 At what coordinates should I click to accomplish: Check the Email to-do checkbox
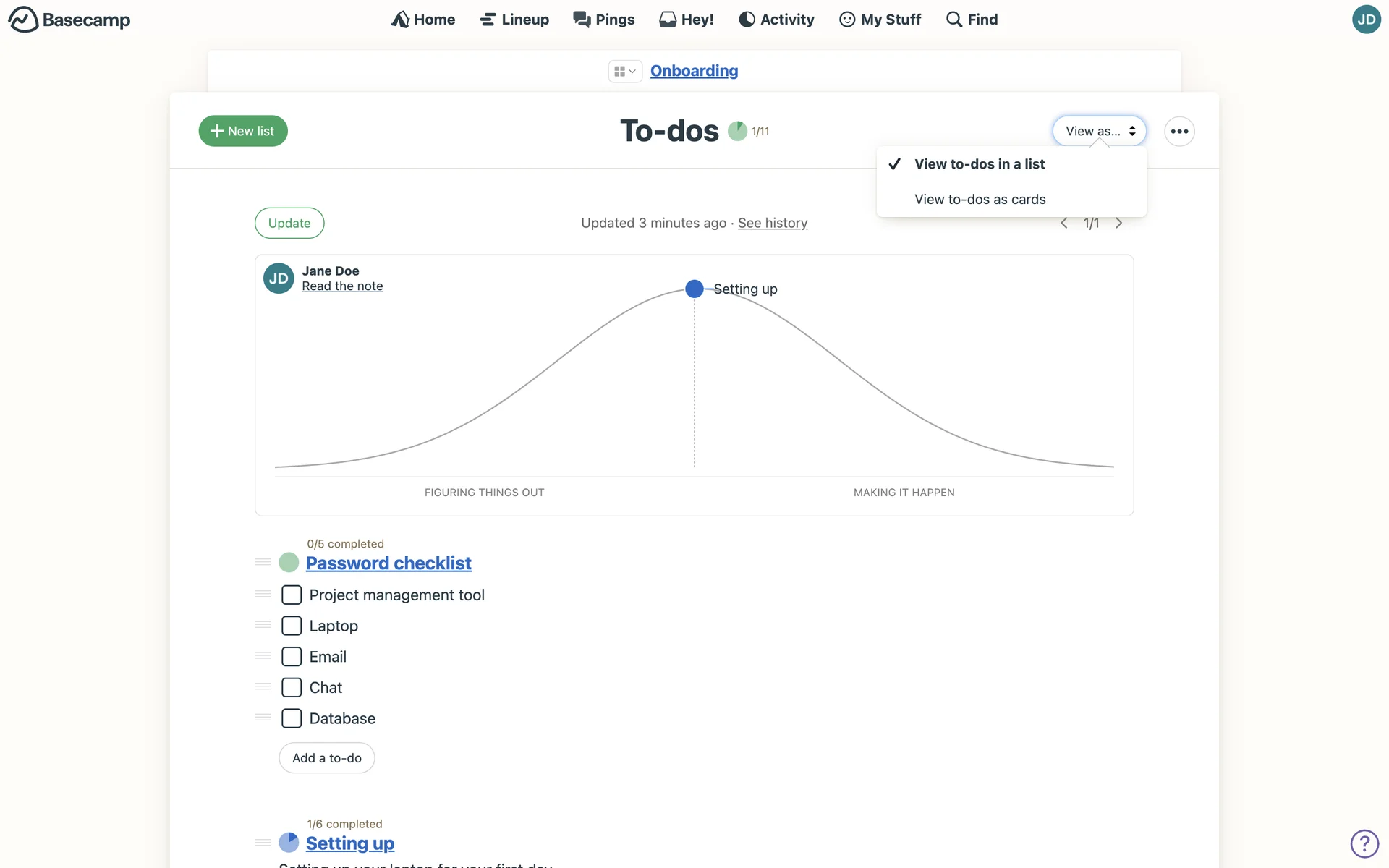pos(292,657)
